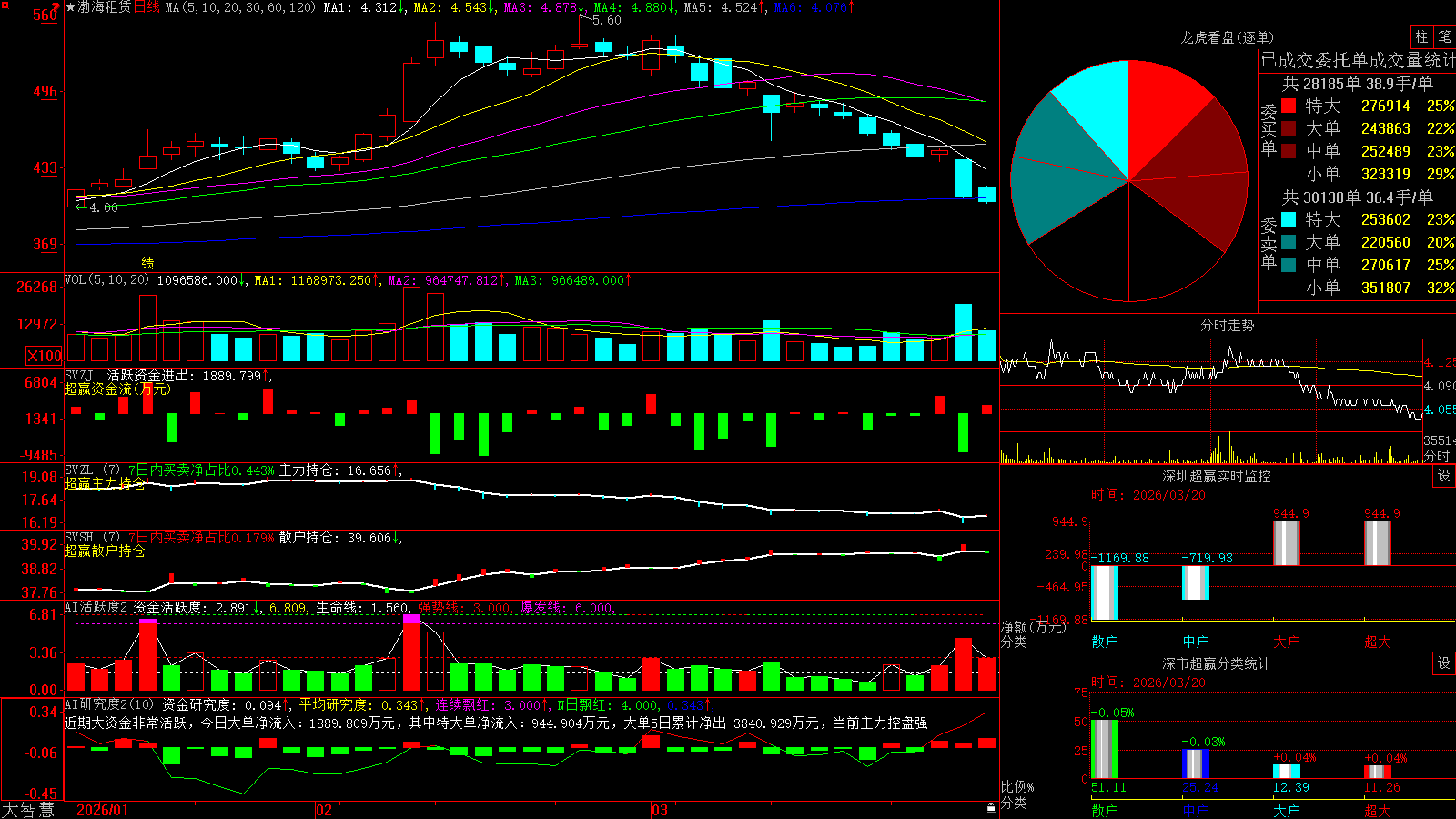
Task: Click the X100 volume multiplier box
Action: pos(45,356)
